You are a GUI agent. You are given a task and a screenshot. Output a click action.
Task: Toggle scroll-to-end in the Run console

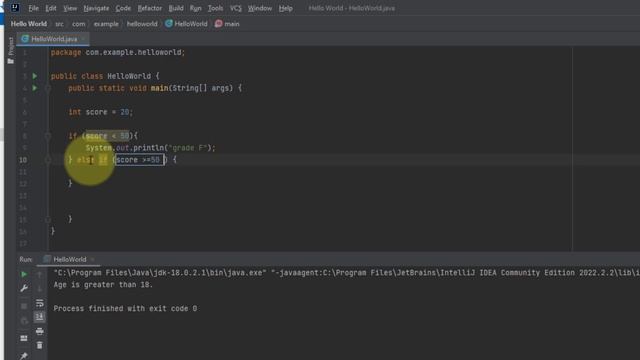pyautogui.click(x=40, y=317)
